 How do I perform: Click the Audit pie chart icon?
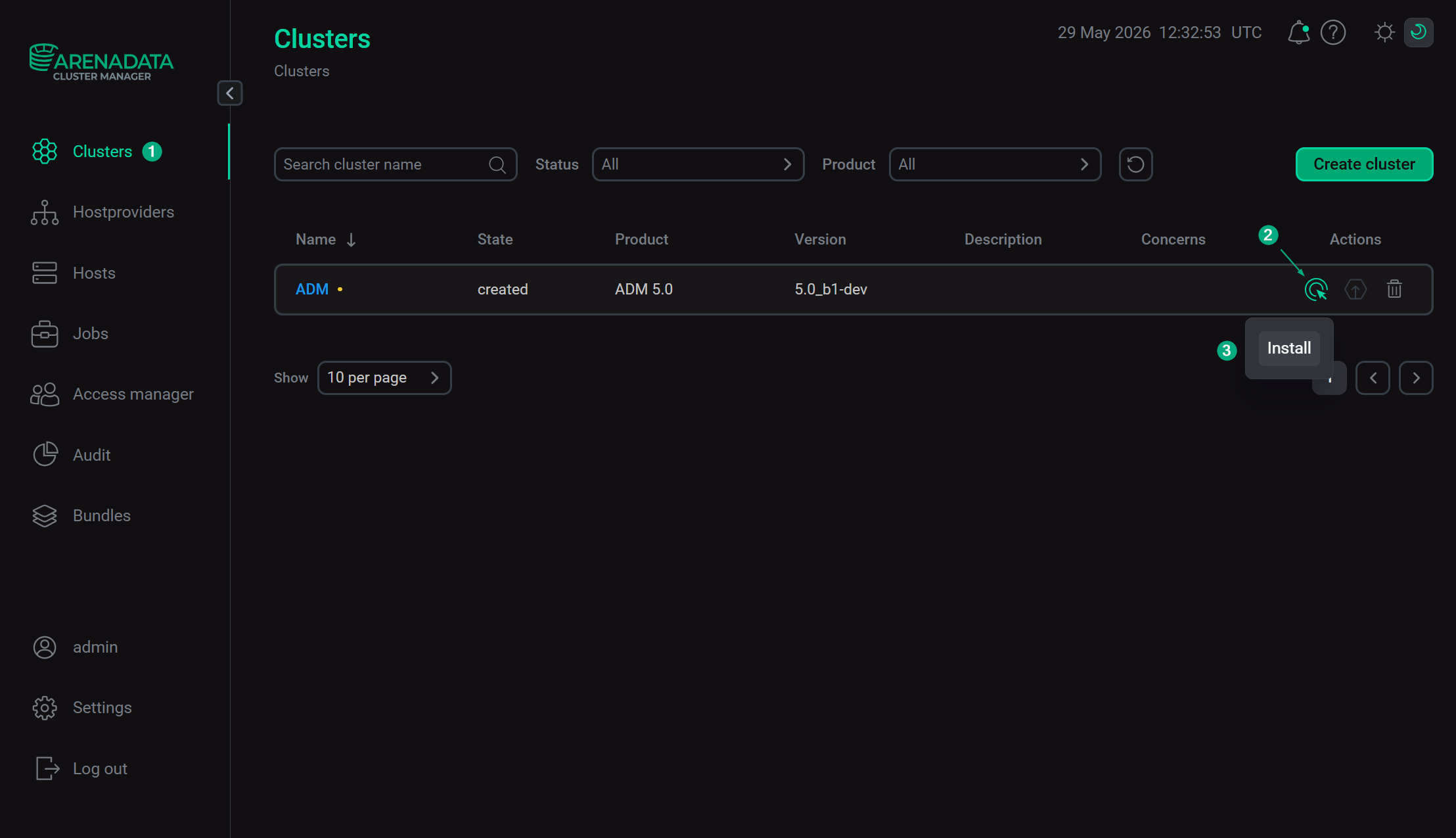(45, 454)
